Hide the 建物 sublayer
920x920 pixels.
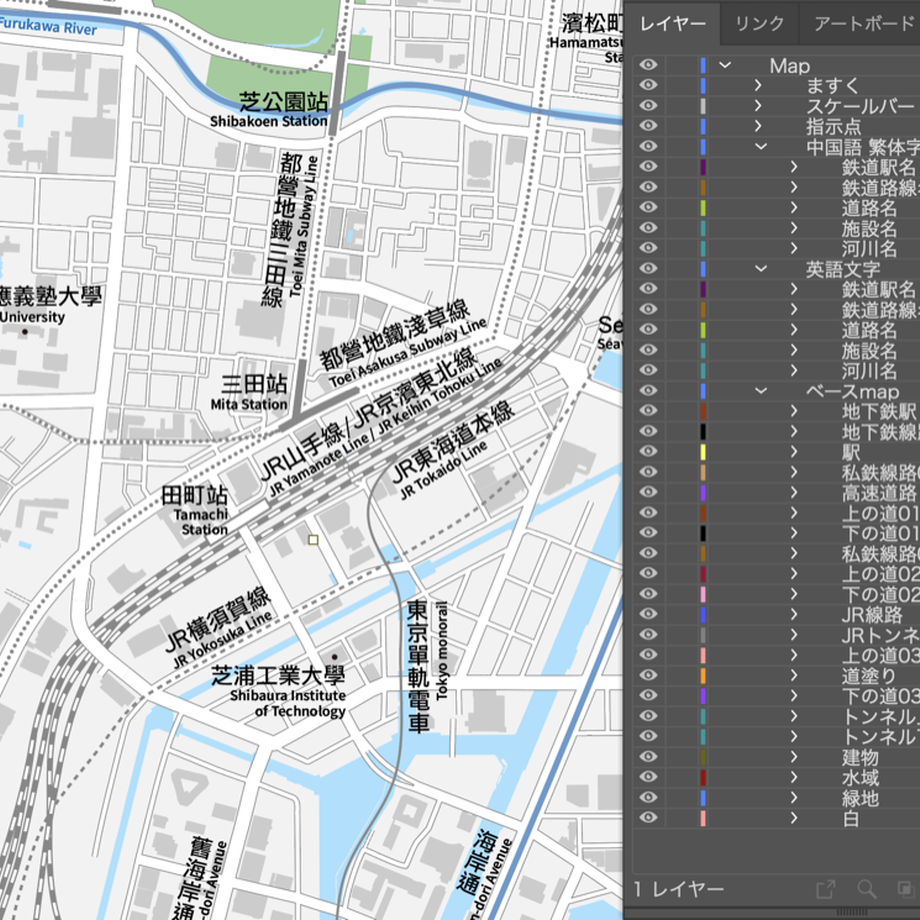(x=648, y=756)
